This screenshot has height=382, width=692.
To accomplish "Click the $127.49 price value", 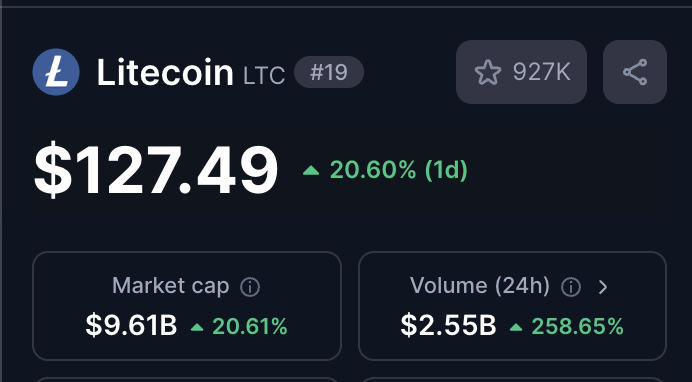I will click(x=156, y=170).
